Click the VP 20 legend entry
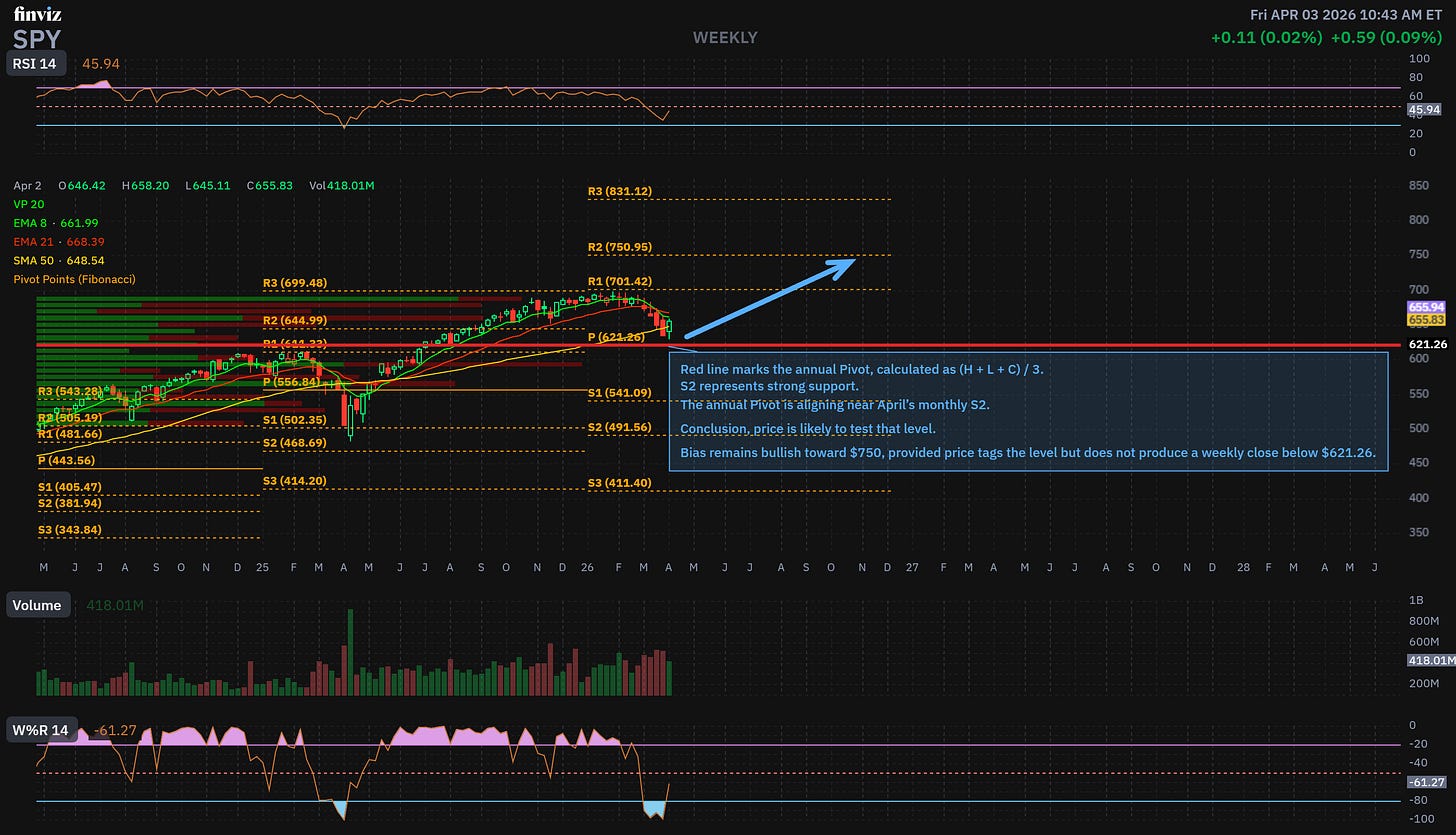1456x835 pixels. tap(29, 204)
